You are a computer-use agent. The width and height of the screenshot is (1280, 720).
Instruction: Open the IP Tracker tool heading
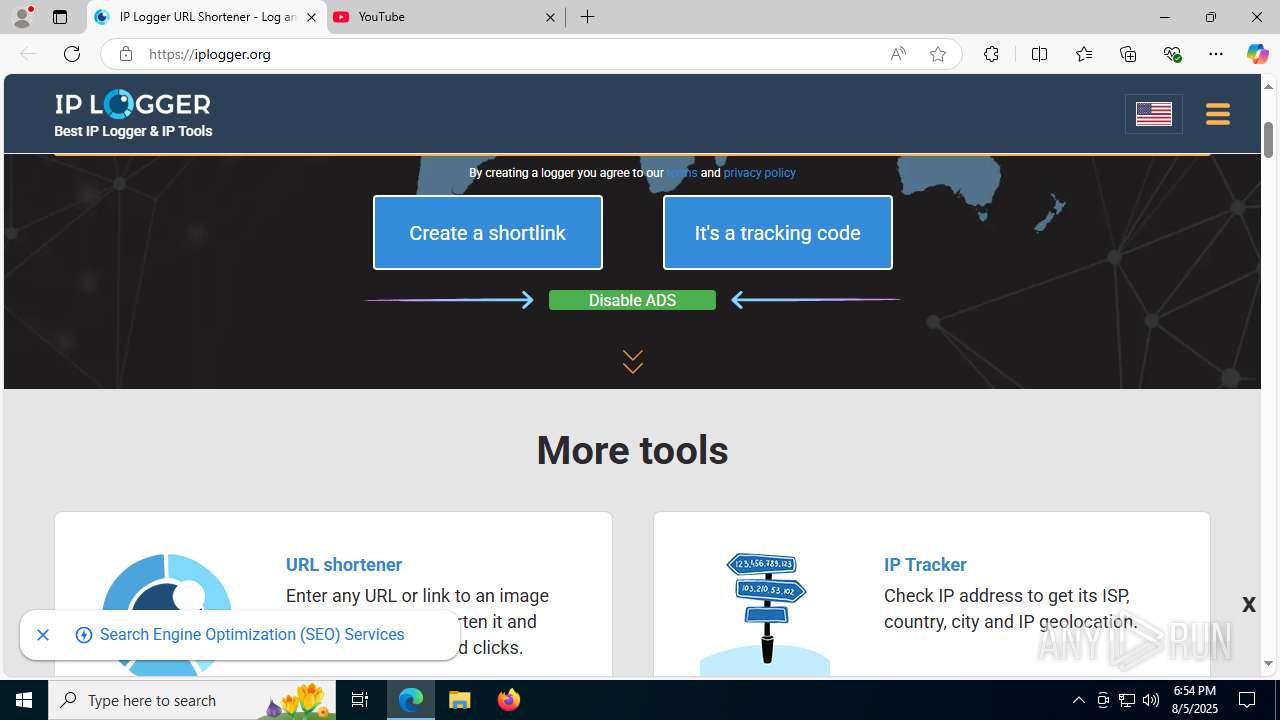(925, 565)
